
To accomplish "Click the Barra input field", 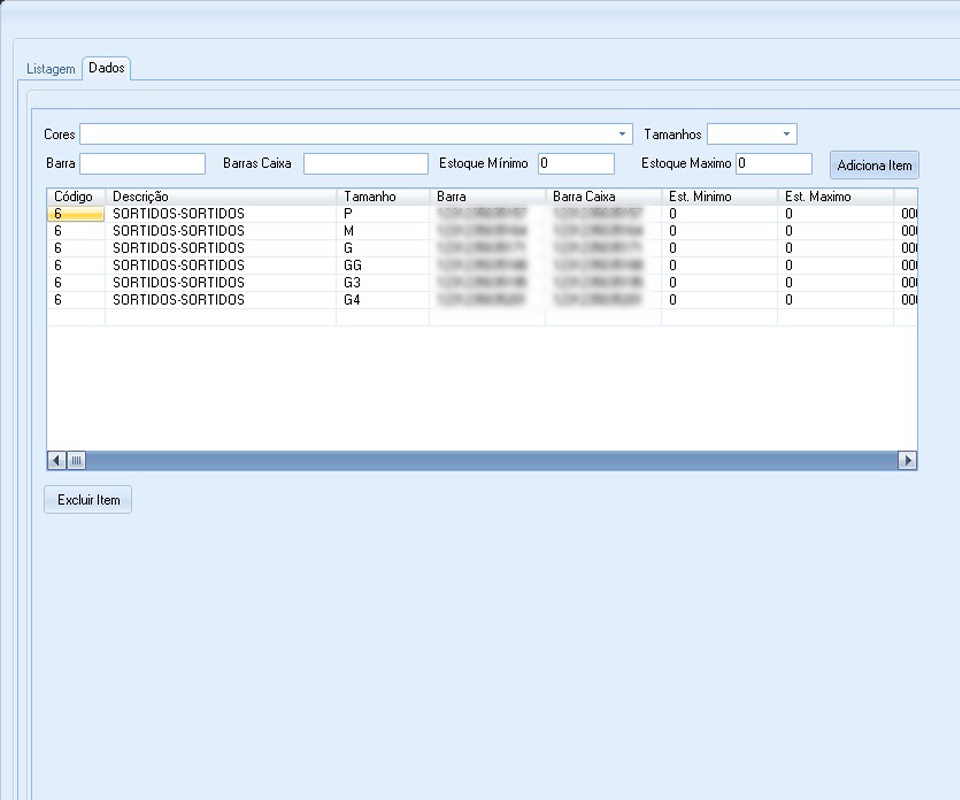I will pos(142,164).
